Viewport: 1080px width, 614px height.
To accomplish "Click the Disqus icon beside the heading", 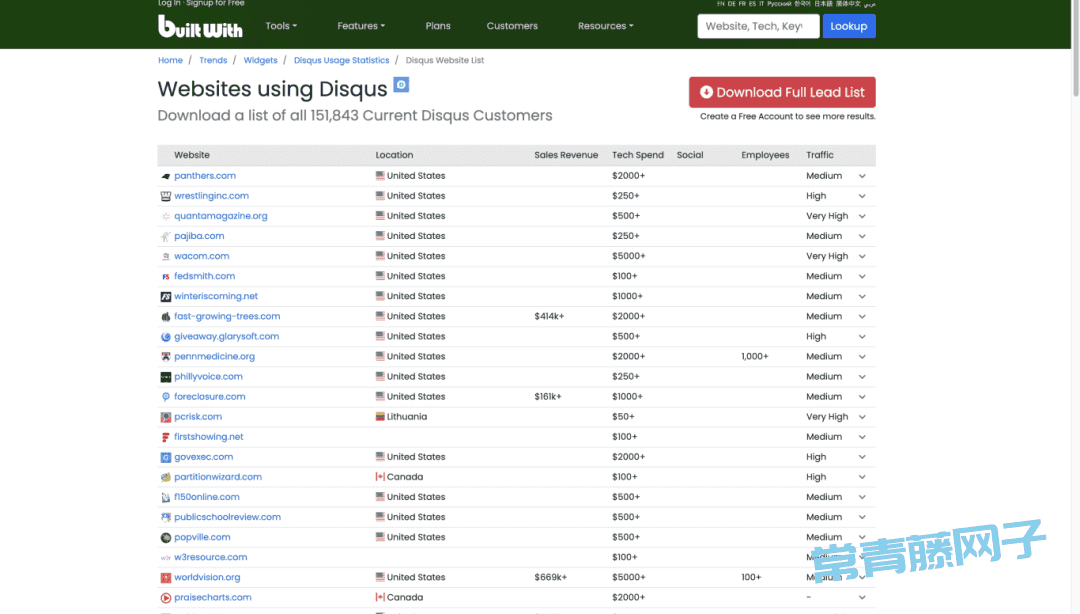I will click(x=401, y=85).
